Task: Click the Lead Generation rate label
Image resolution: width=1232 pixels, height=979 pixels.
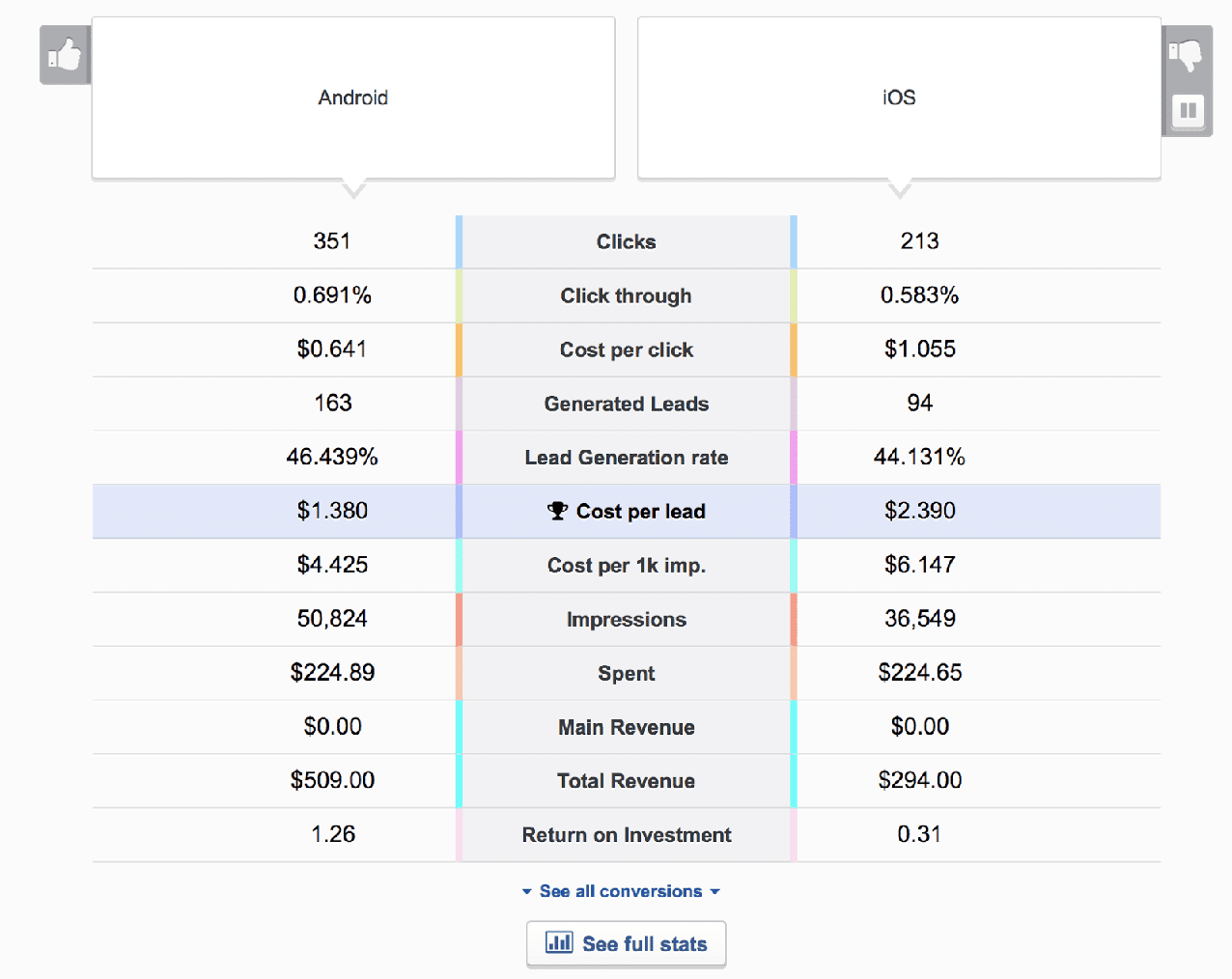Action: coord(626,457)
